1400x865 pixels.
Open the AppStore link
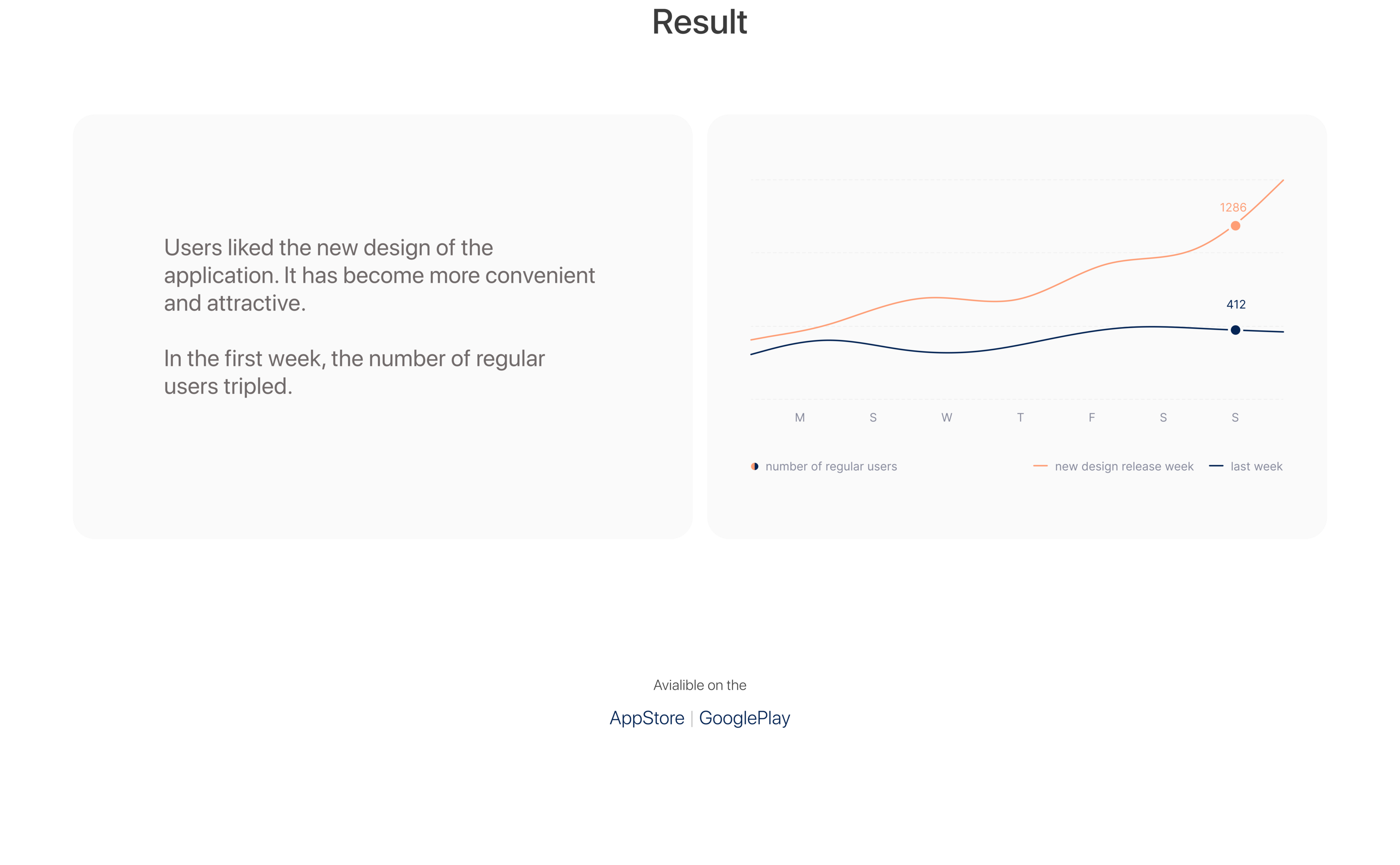(647, 718)
